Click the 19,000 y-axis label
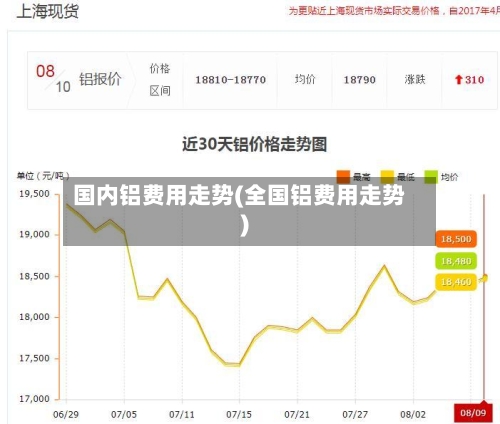This screenshot has width=500, height=424. [34, 235]
